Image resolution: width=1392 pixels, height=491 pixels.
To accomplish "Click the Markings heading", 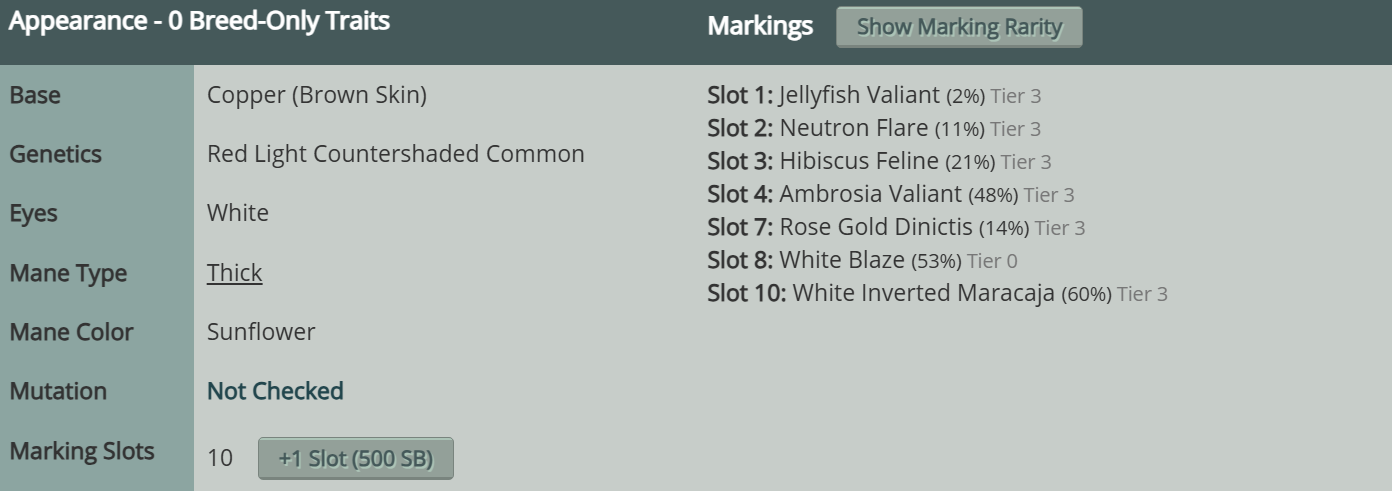I will (x=760, y=27).
